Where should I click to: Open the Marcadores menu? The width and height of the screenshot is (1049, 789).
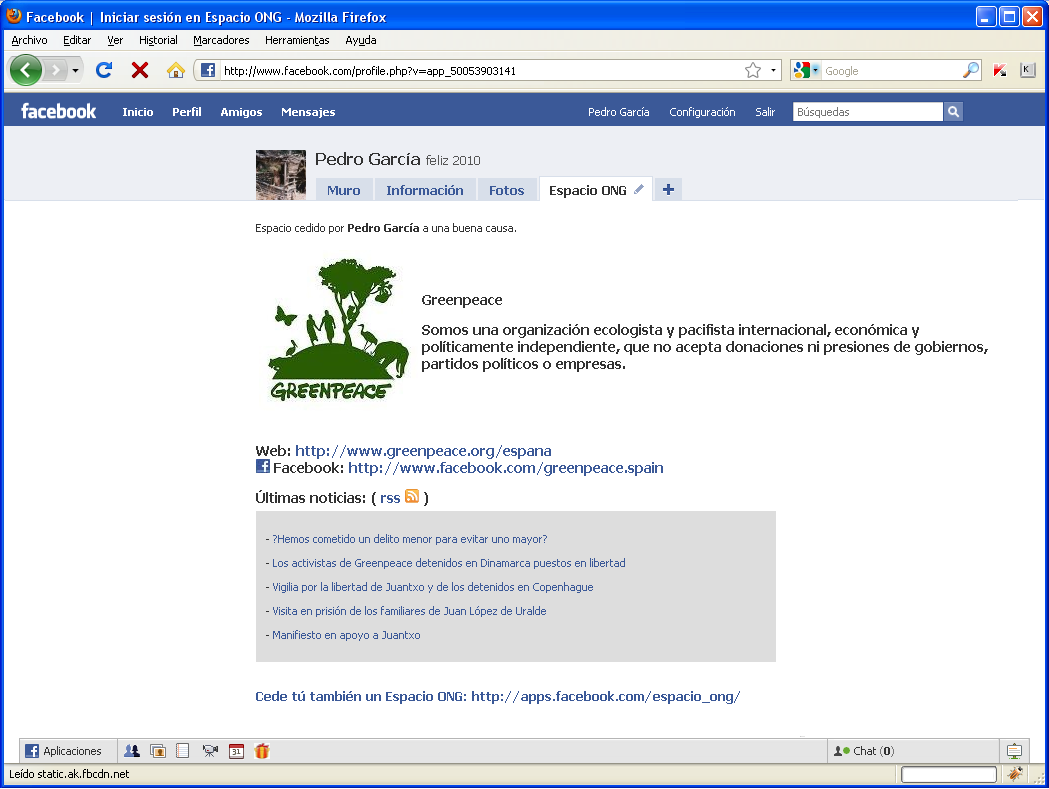coord(221,40)
